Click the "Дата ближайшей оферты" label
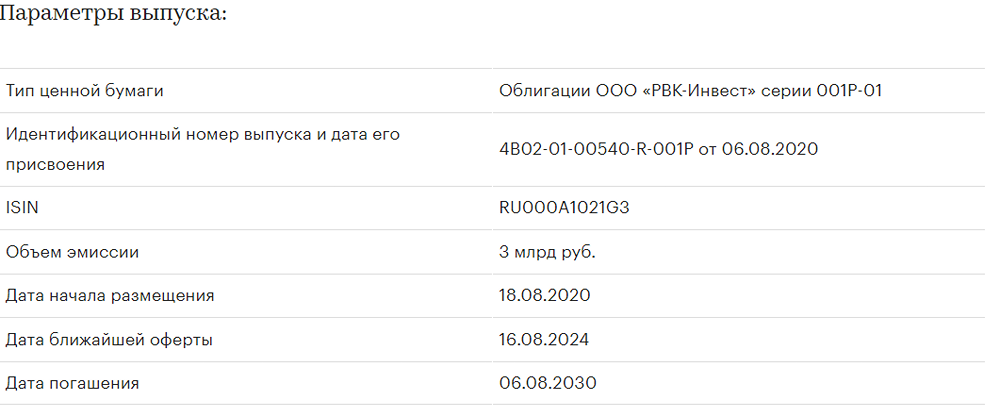Viewport: 1000px width, 417px height. pos(109,340)
